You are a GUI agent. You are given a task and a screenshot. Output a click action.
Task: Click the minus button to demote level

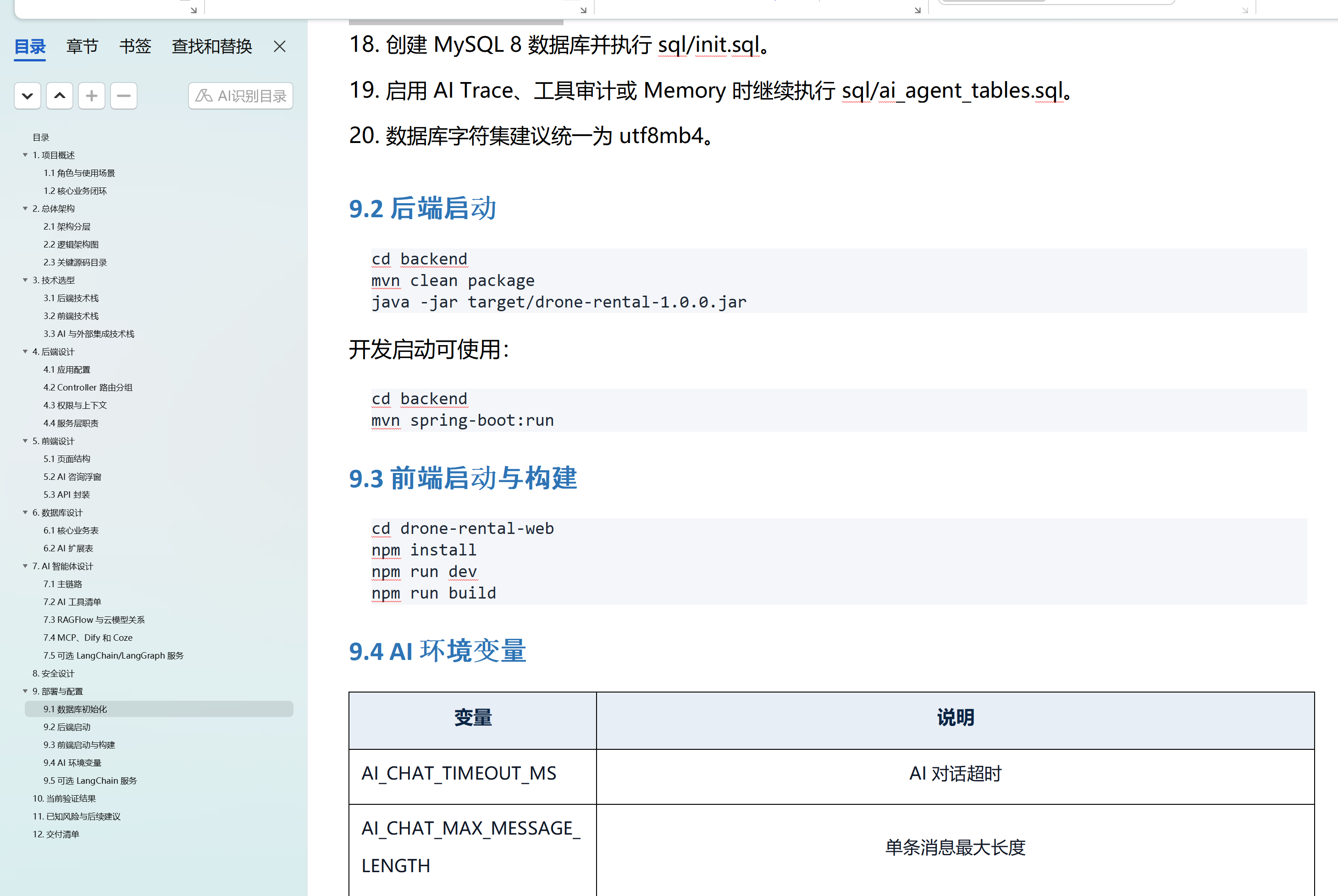tap(123, 96)
